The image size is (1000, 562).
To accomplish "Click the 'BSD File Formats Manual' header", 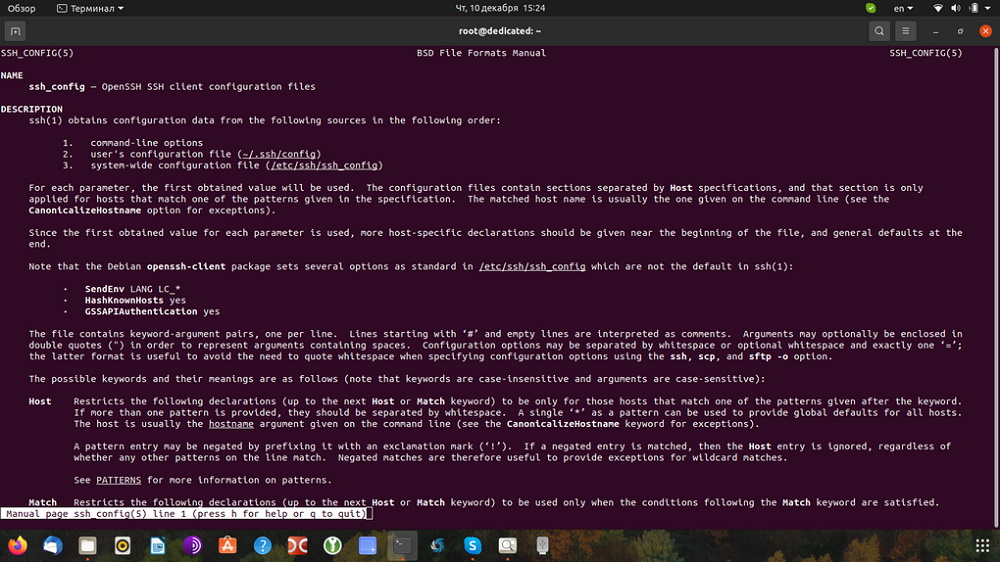I will pyautogui.click(x=482, y=53).
